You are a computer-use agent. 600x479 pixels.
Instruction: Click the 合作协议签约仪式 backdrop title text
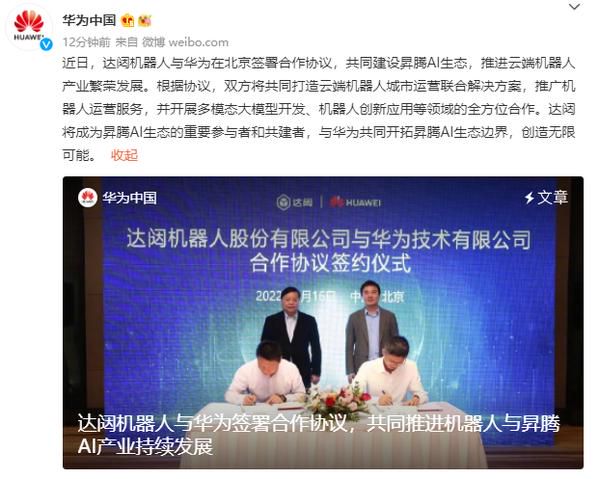click(x=331, y=263)
